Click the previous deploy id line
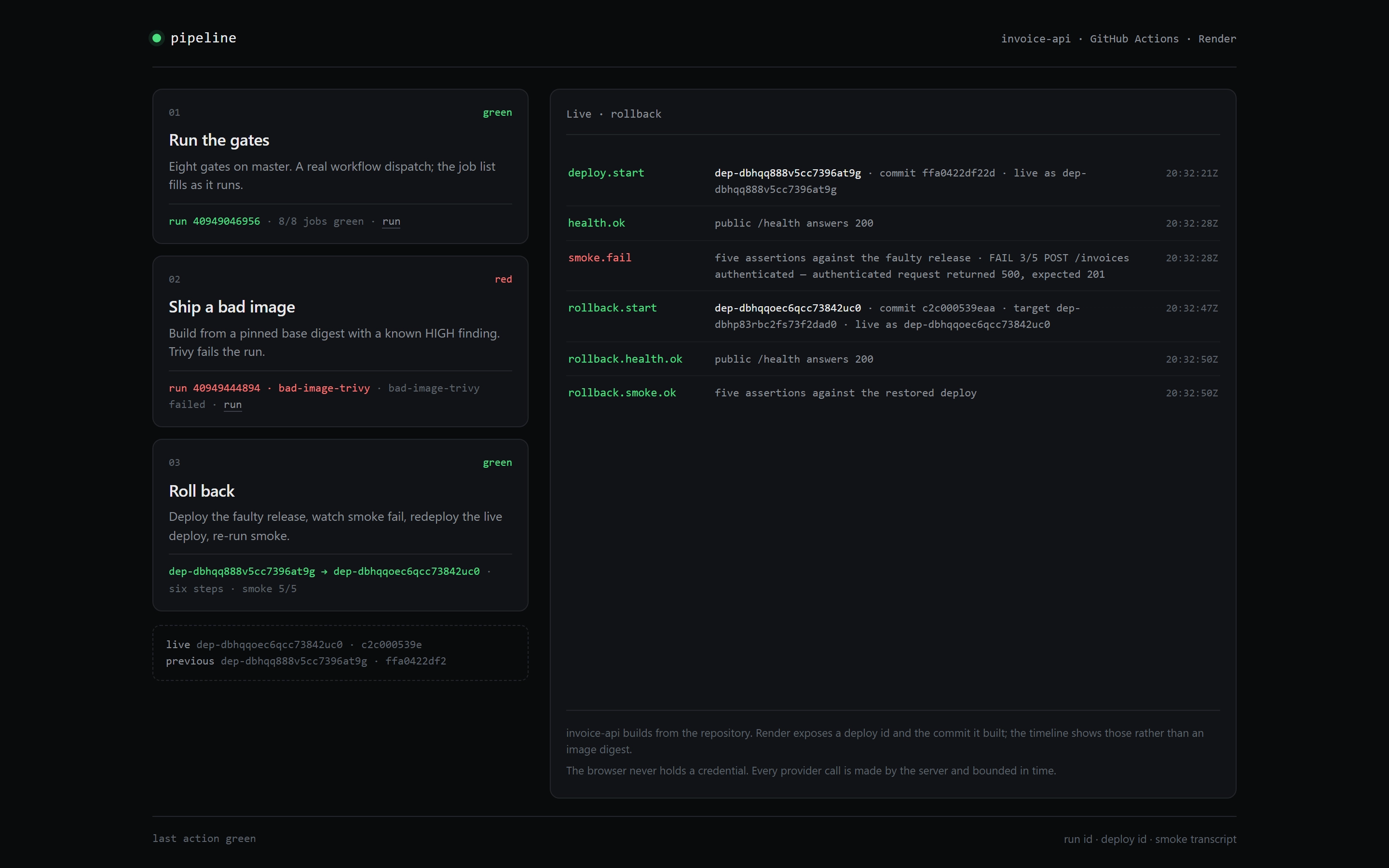1389x868 pixels. click(306, 661)
